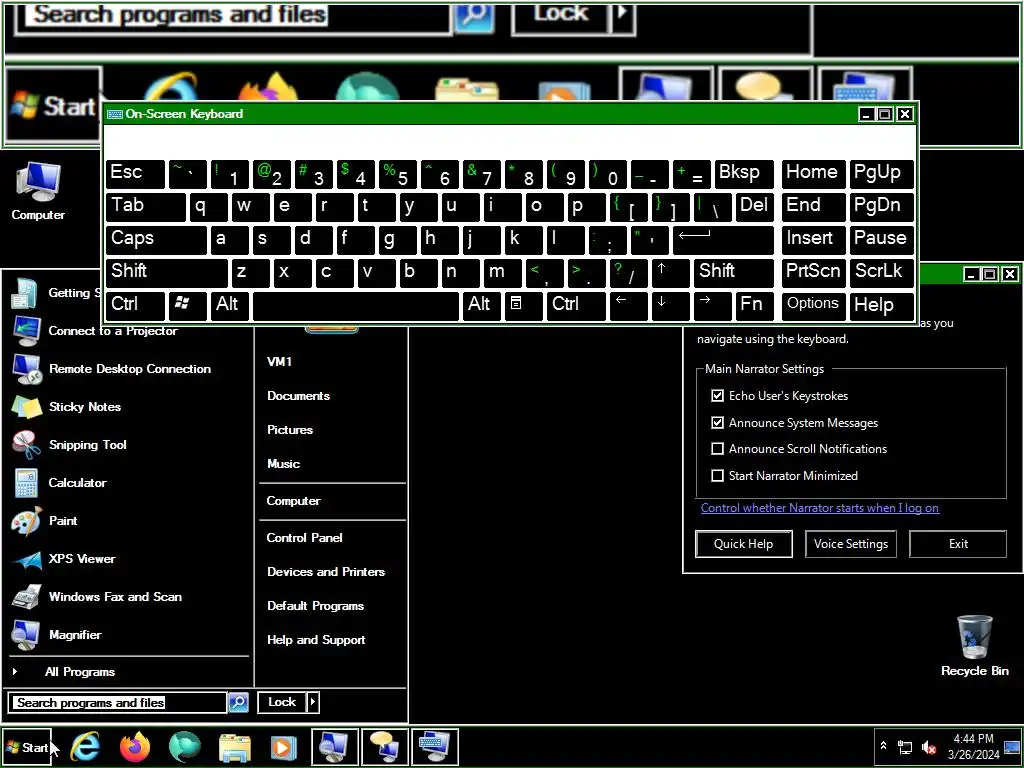Open Pictures from Start menu
Screen dimensions: 1024x768
pyautogui.click(x=290, y=430)
